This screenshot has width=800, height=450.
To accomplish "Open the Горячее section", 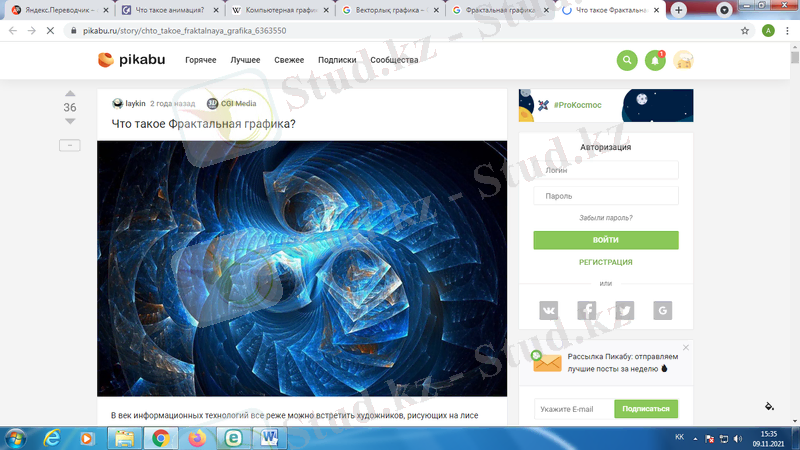I will click(201, 60).
